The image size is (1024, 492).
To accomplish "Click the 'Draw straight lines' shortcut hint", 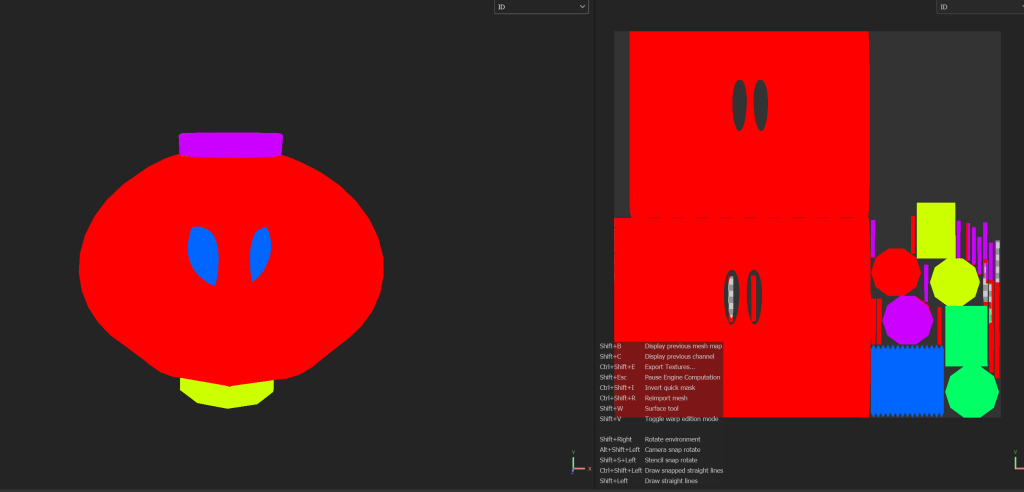I will click(x=671, y=481).
